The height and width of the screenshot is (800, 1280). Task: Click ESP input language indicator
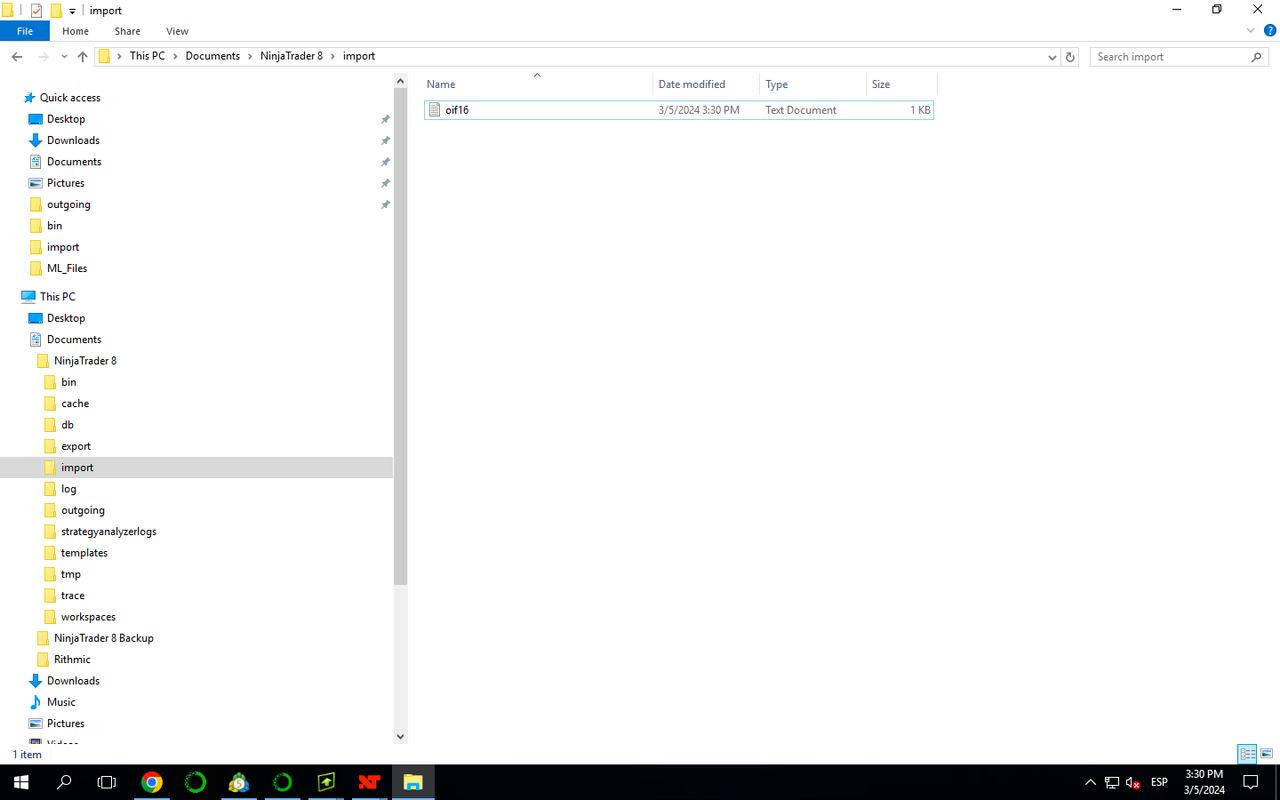pos(1159,782)
